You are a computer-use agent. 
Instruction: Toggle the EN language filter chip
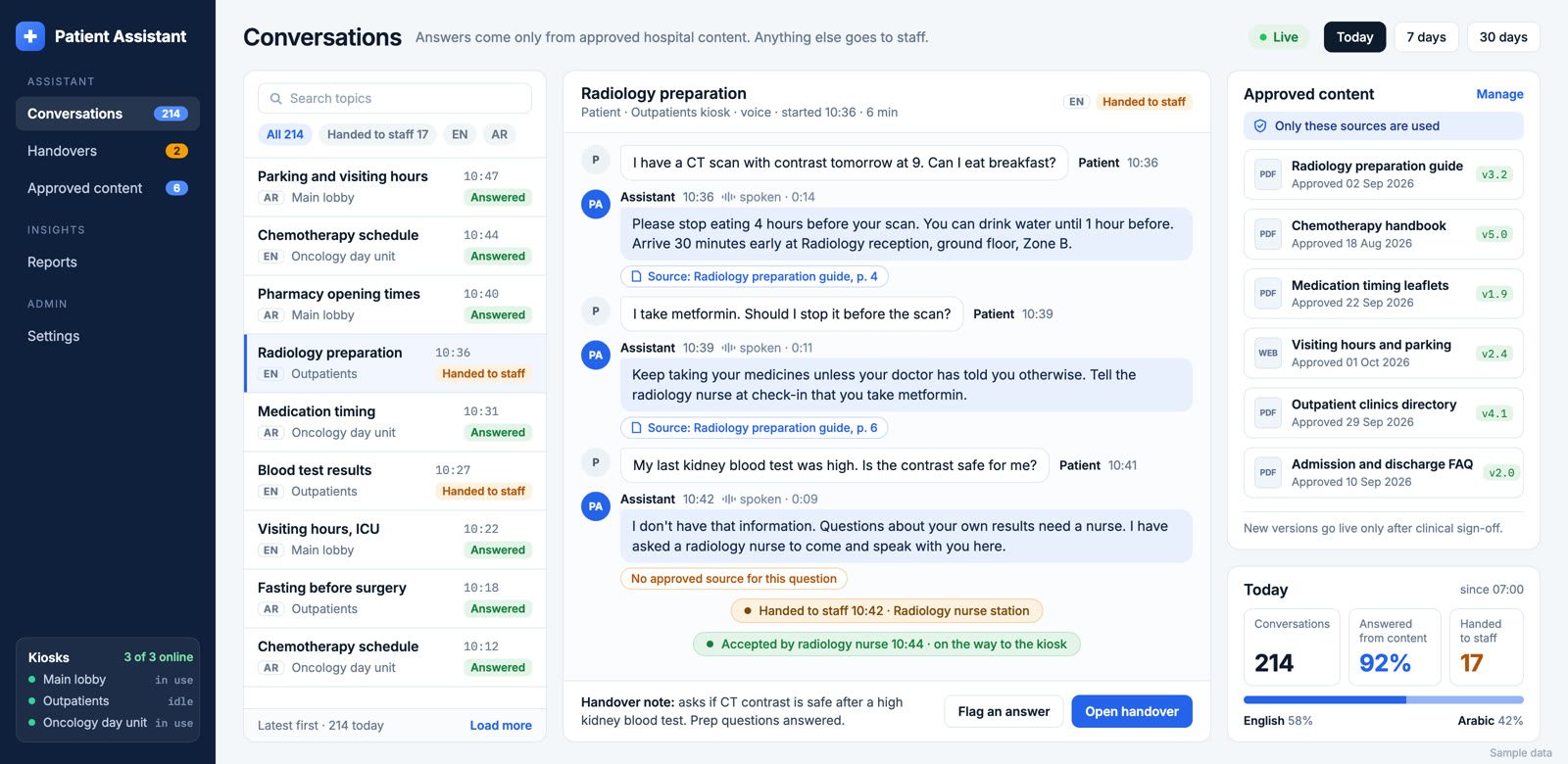tap(460, 134)
